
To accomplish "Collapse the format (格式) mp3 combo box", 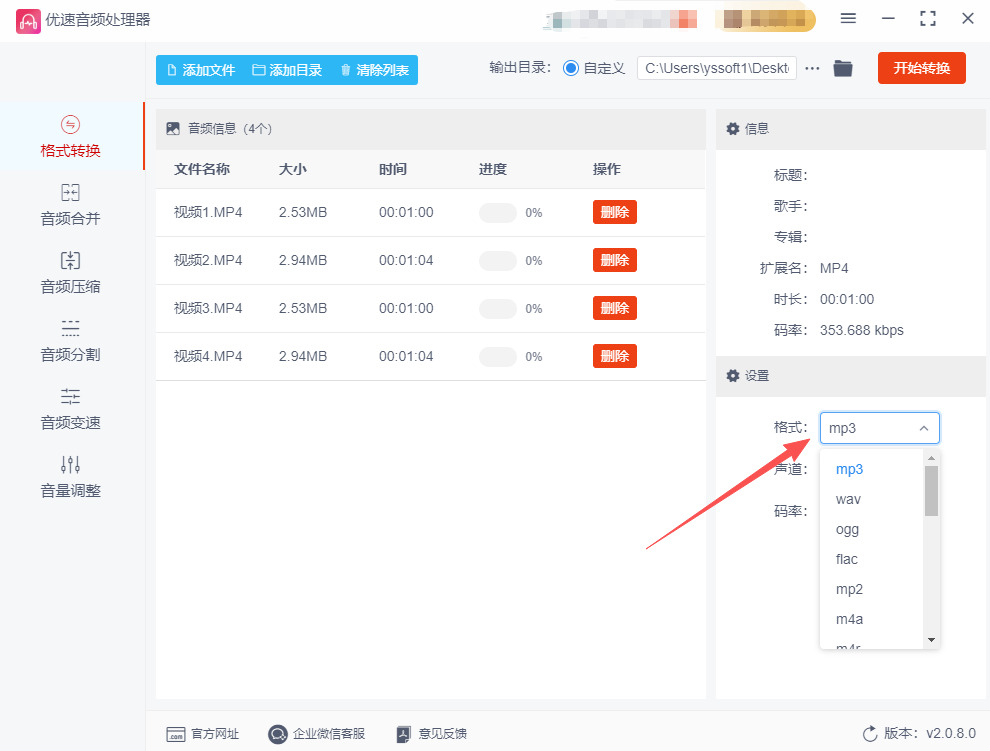I will tap(880, 428).
